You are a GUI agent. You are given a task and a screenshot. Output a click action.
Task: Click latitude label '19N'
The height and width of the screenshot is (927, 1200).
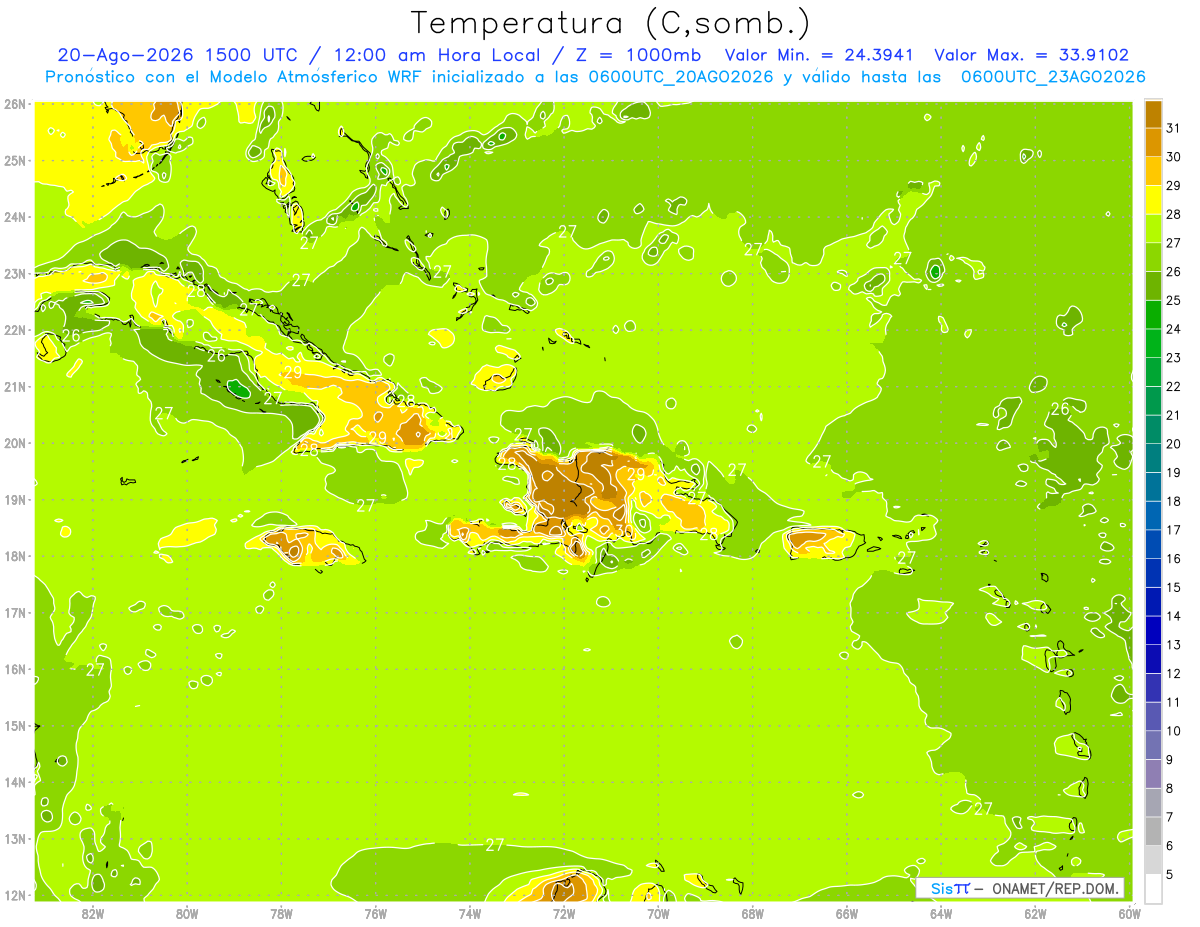click(x=15, y=500)
